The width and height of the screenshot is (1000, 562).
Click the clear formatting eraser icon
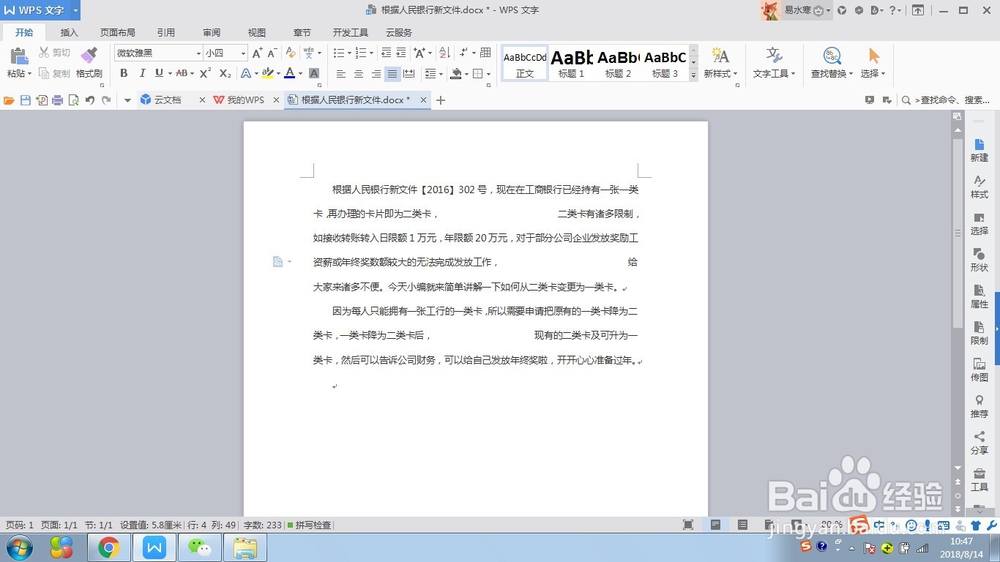click(290, 53)
